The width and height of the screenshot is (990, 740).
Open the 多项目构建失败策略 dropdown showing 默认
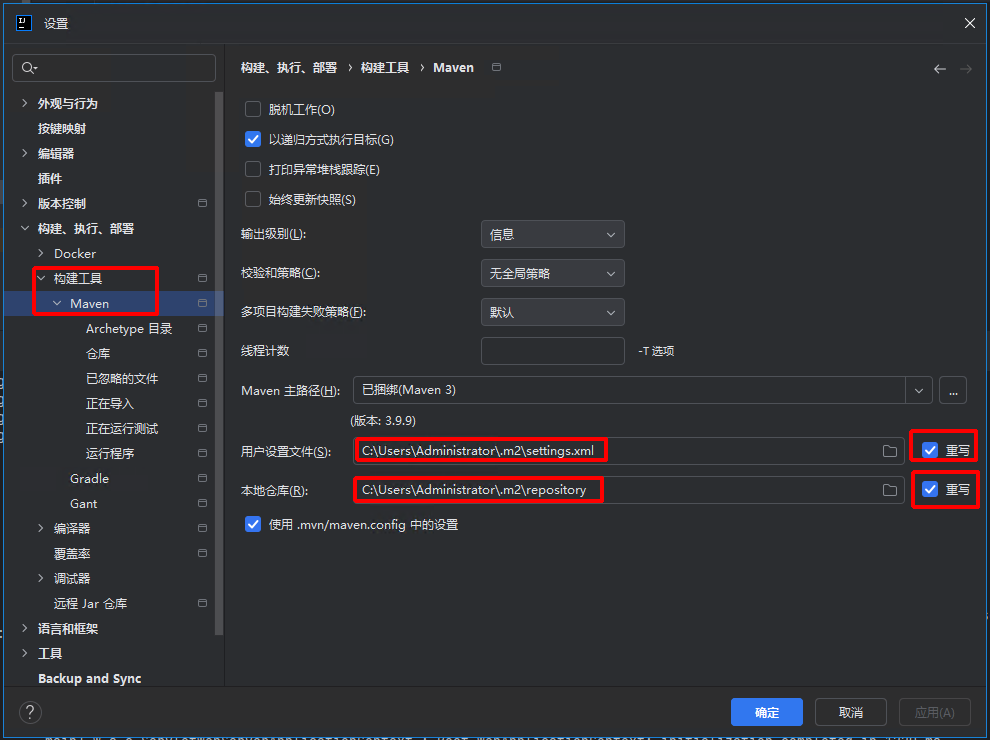click(552, 313)
